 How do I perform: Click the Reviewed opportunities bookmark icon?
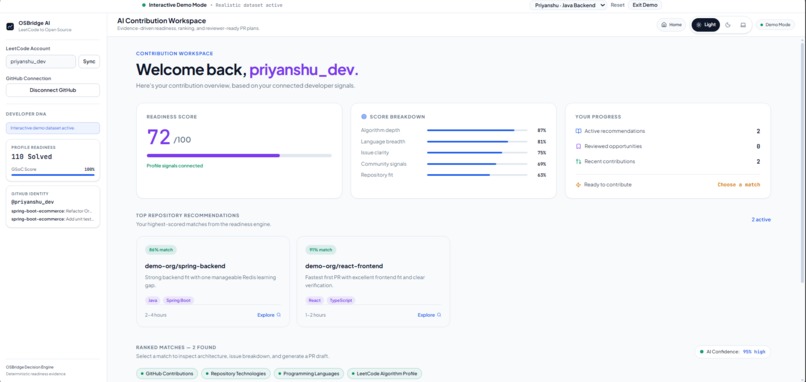[578, 147]
